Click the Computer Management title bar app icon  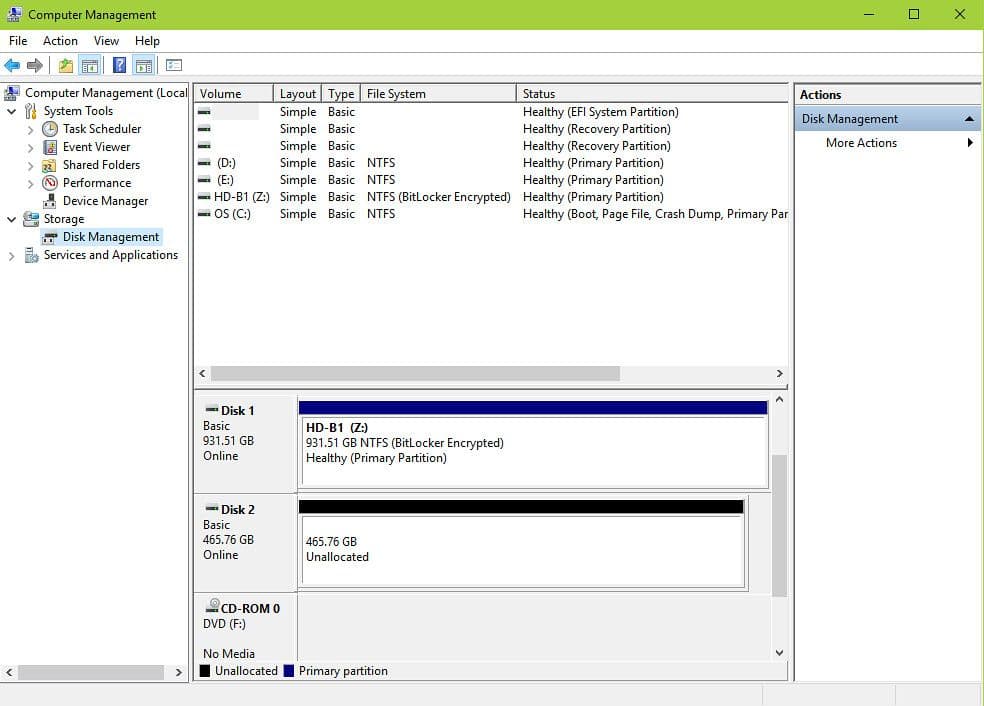(14, 14)
